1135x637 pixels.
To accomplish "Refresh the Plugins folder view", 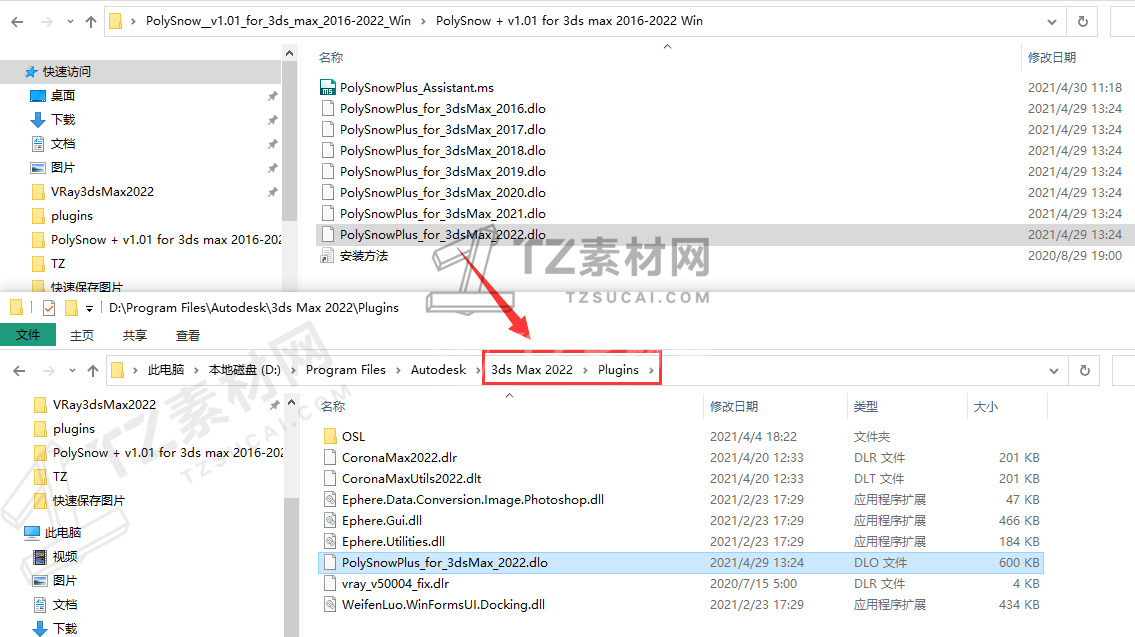I will 1084,371.
